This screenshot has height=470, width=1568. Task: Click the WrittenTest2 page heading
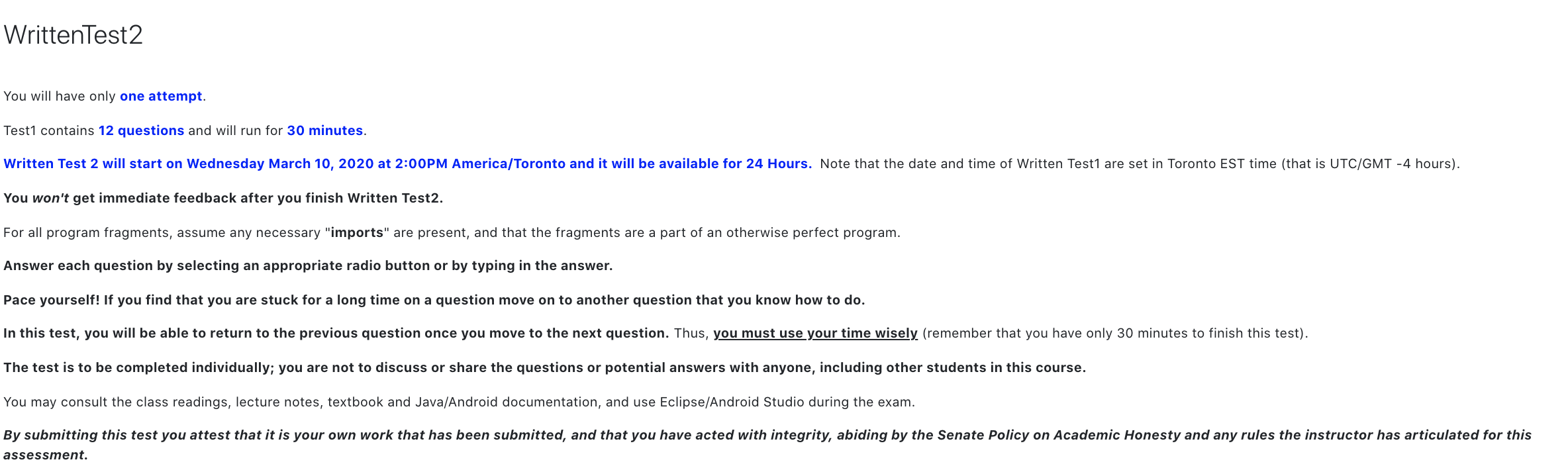73,35
